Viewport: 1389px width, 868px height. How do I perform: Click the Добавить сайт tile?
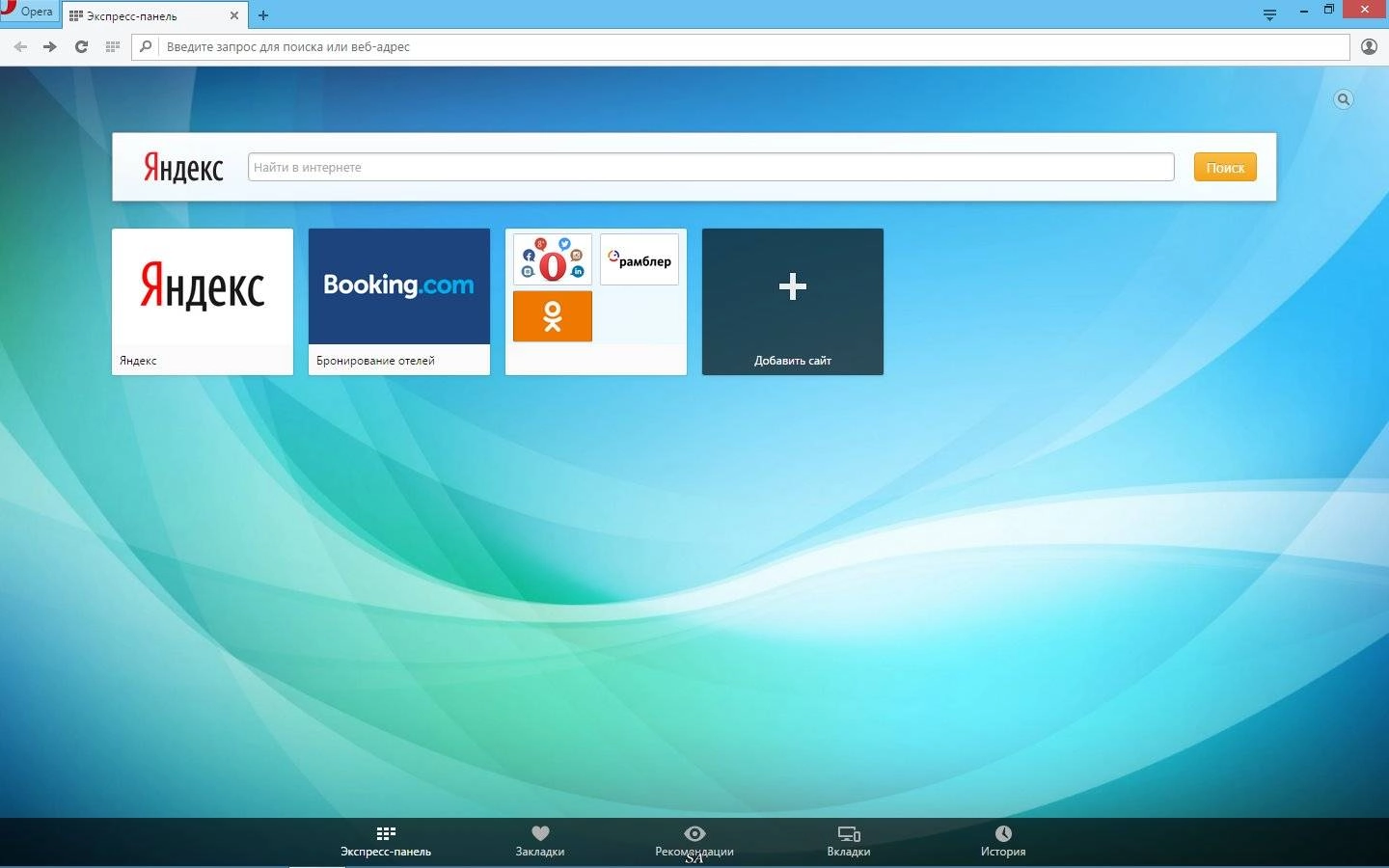tap(793, 301)
